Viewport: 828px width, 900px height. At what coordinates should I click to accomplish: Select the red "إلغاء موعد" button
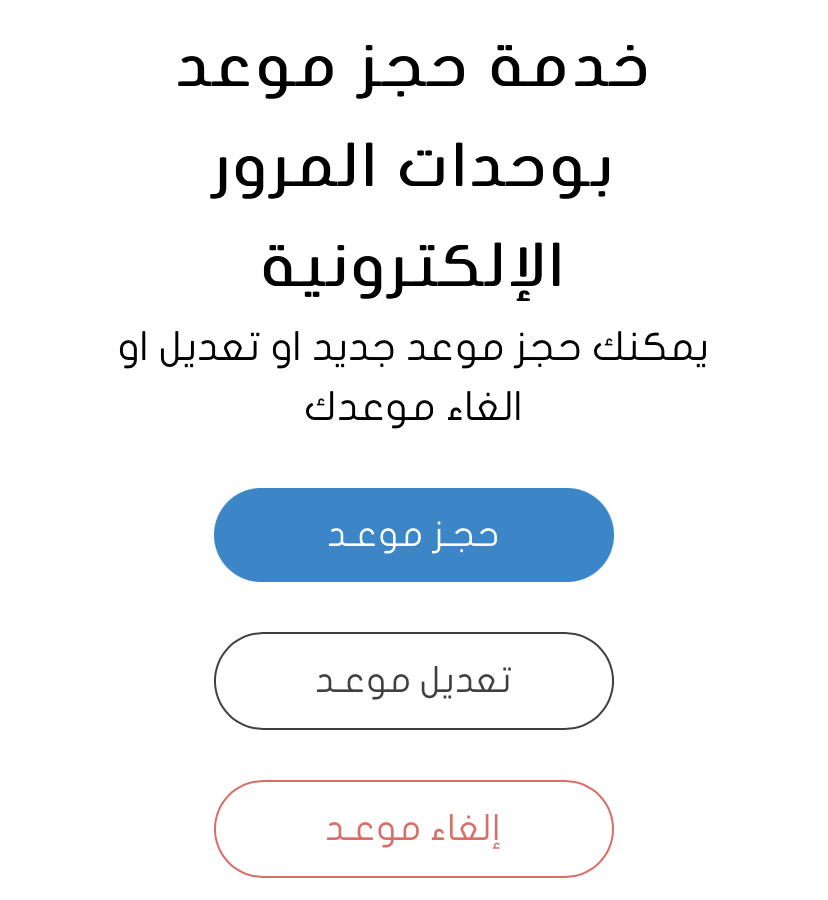click(x=413, y=829)
